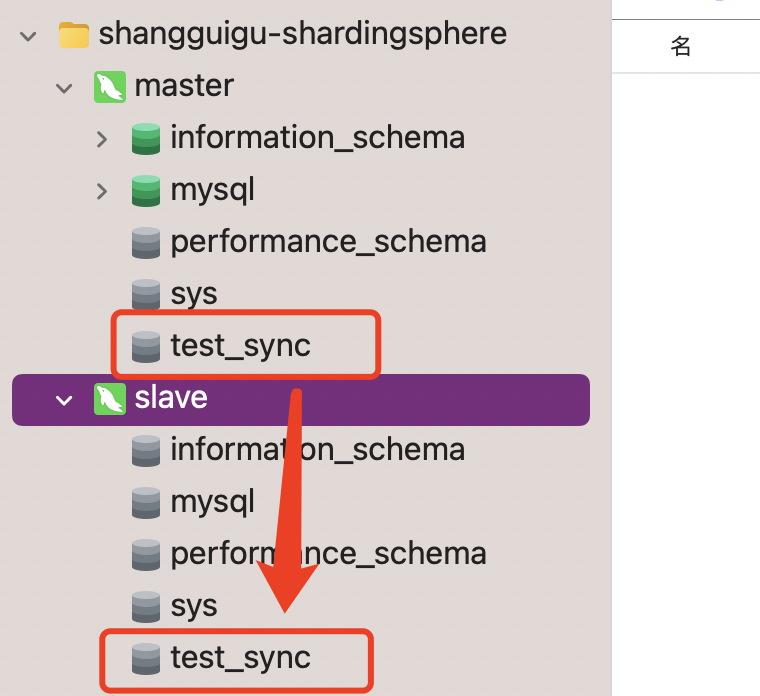
Task: Click the shangguigu-shardingsphere folder icon
Action: pyautogui.click(x=74, y=34)
